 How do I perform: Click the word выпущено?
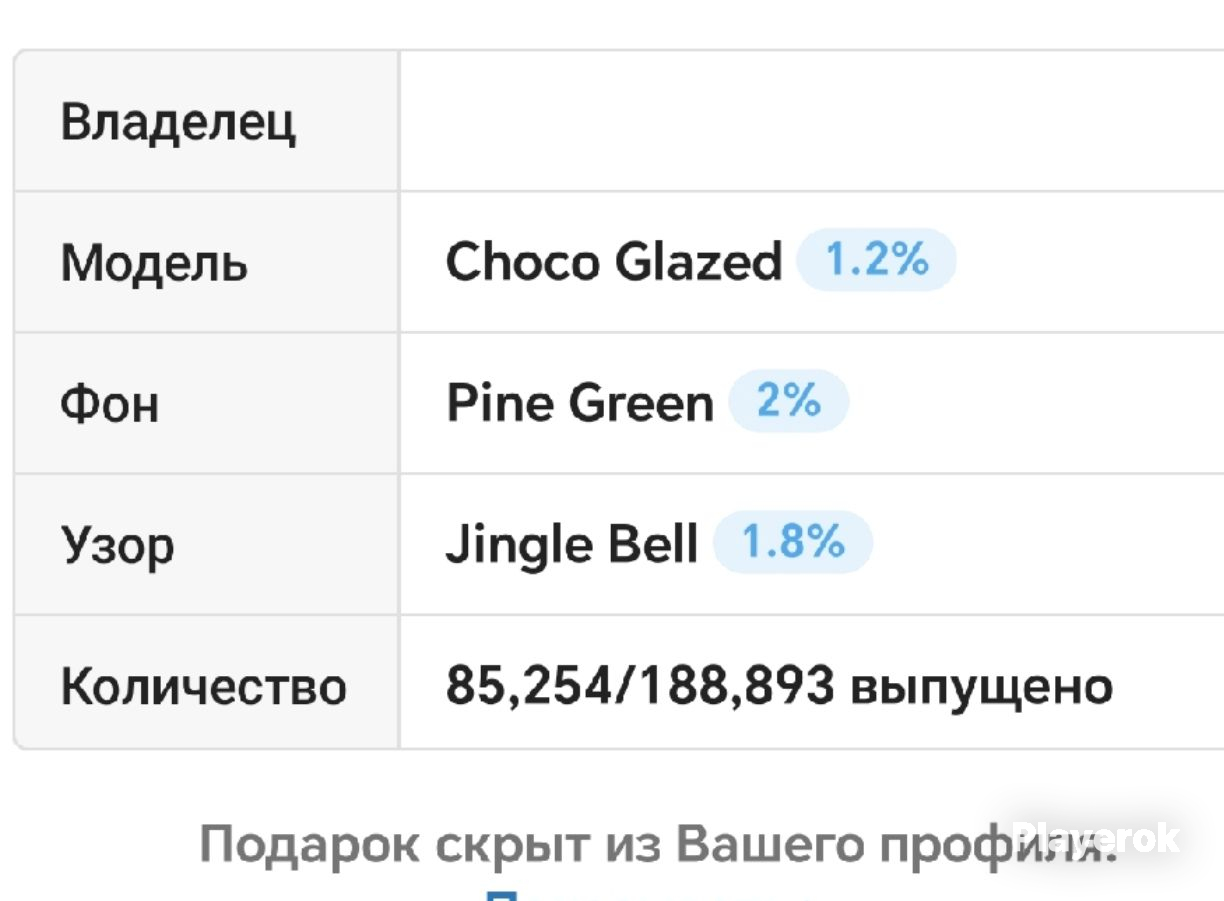click(x=981, y=688)
